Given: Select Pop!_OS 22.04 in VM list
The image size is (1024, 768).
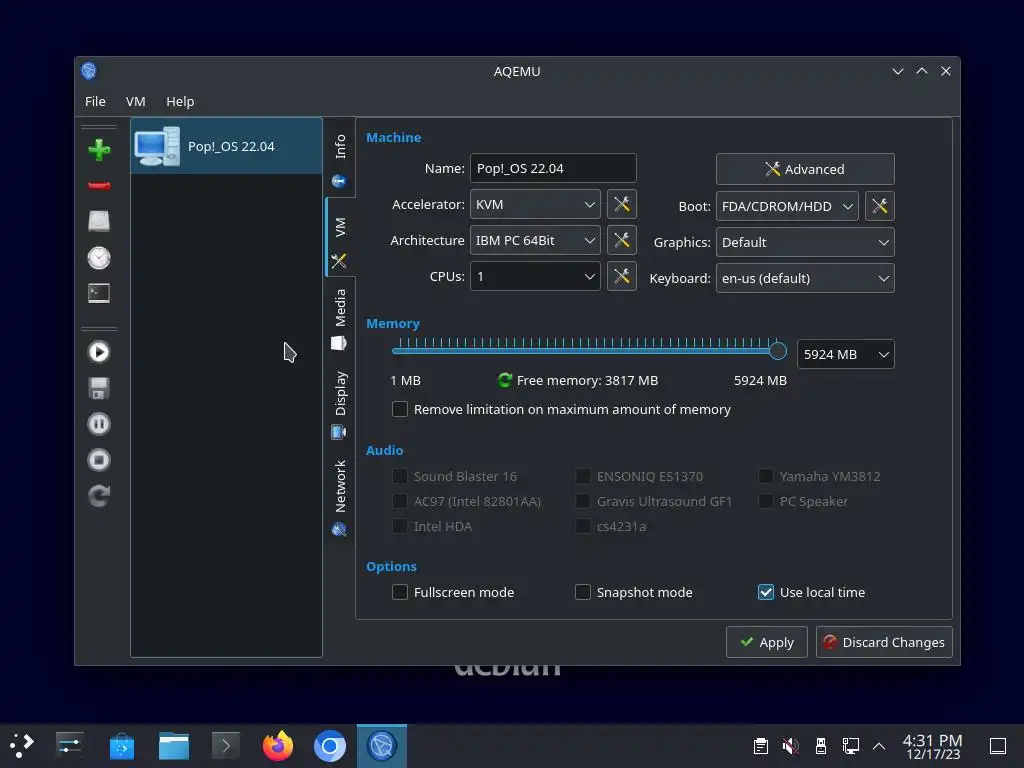Looking at the screenshot, I should pyautogui.click(x=226, y=146).
